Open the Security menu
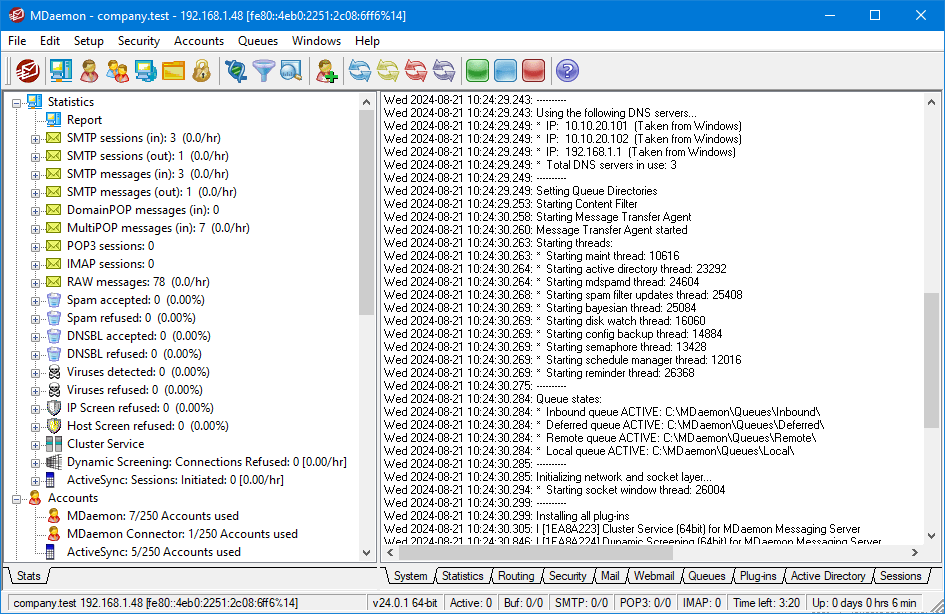 139,41
